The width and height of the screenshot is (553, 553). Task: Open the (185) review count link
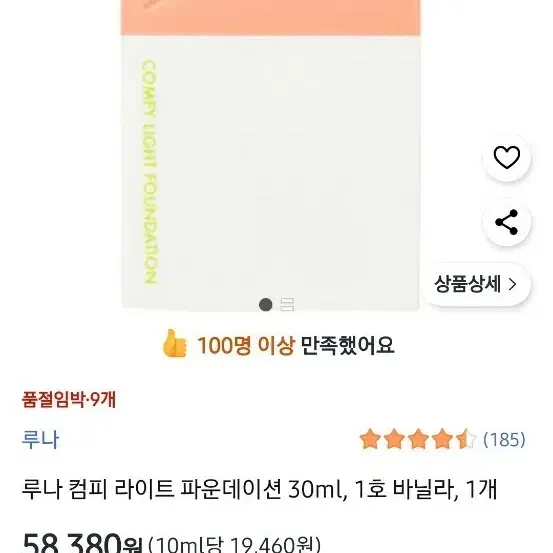504,439
